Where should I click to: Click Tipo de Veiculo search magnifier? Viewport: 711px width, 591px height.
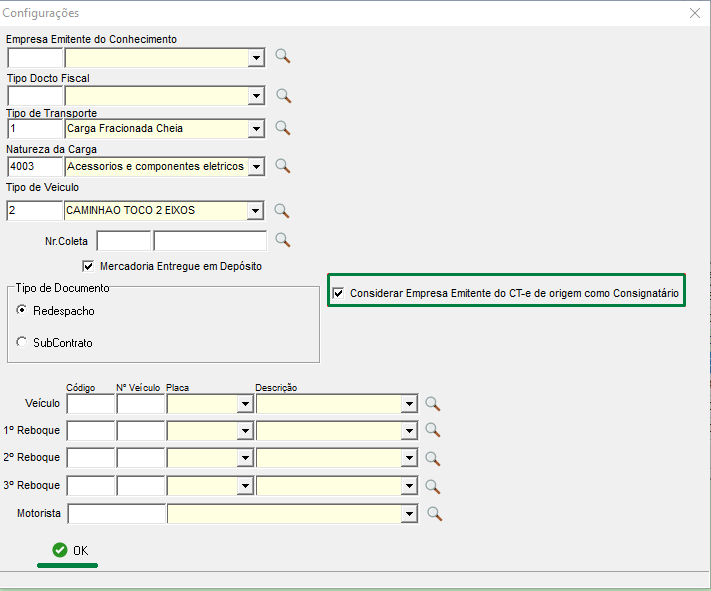[283, 210]
